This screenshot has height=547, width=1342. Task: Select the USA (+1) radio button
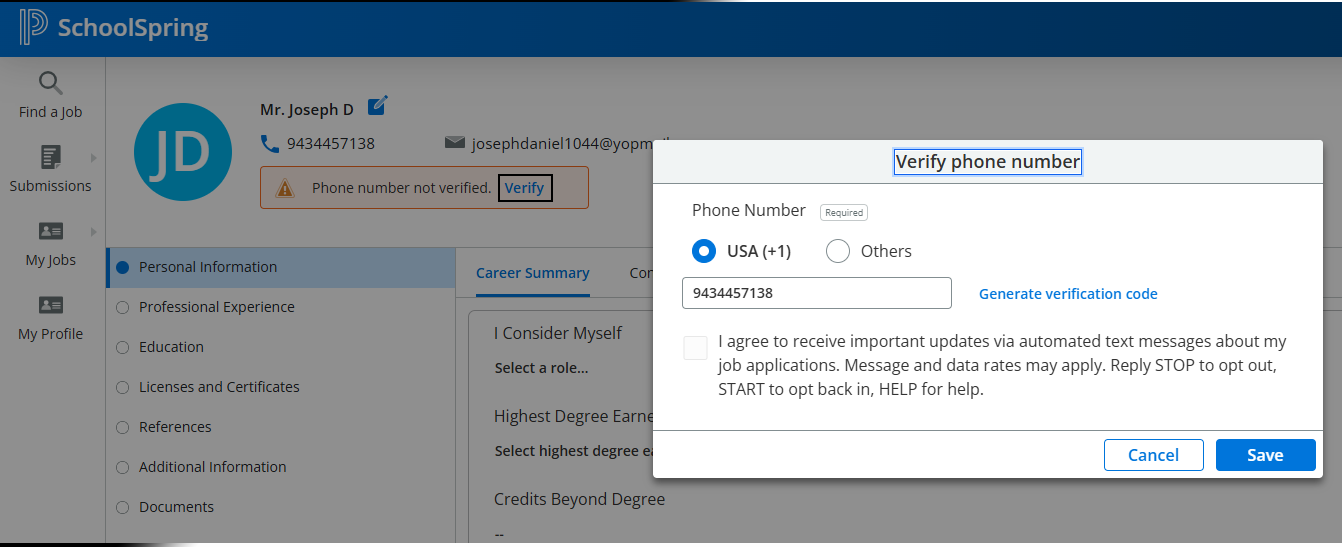(x=704, y=251)
